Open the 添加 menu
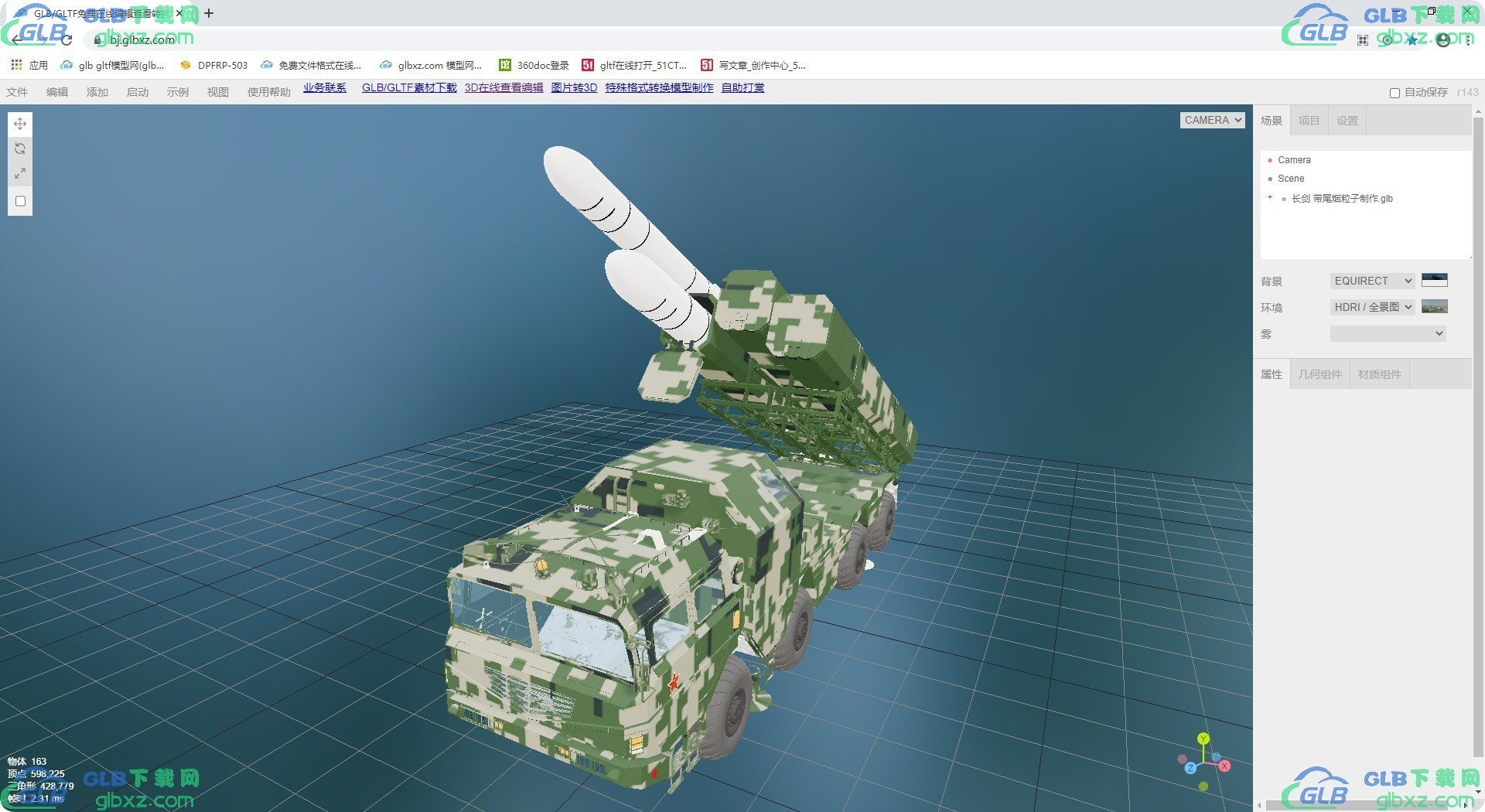Viewport: 1485px width, 812px height. tap(97, 92)
